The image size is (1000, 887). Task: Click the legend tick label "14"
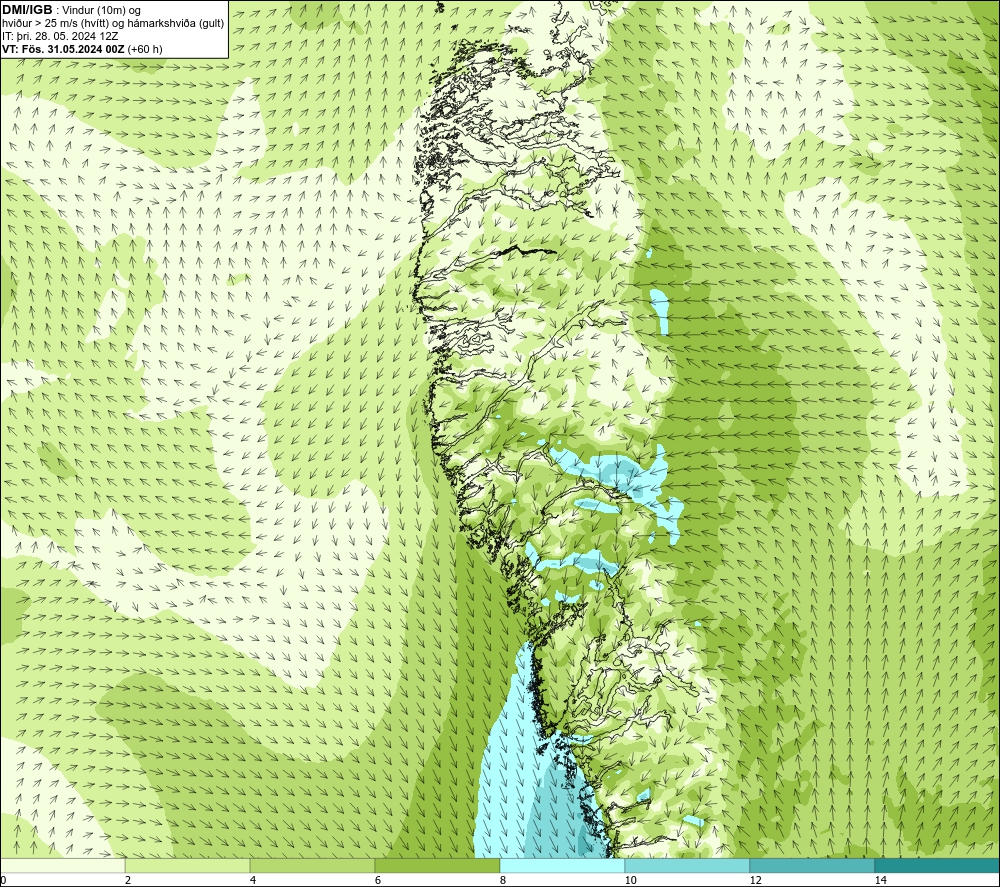point(881,880)
